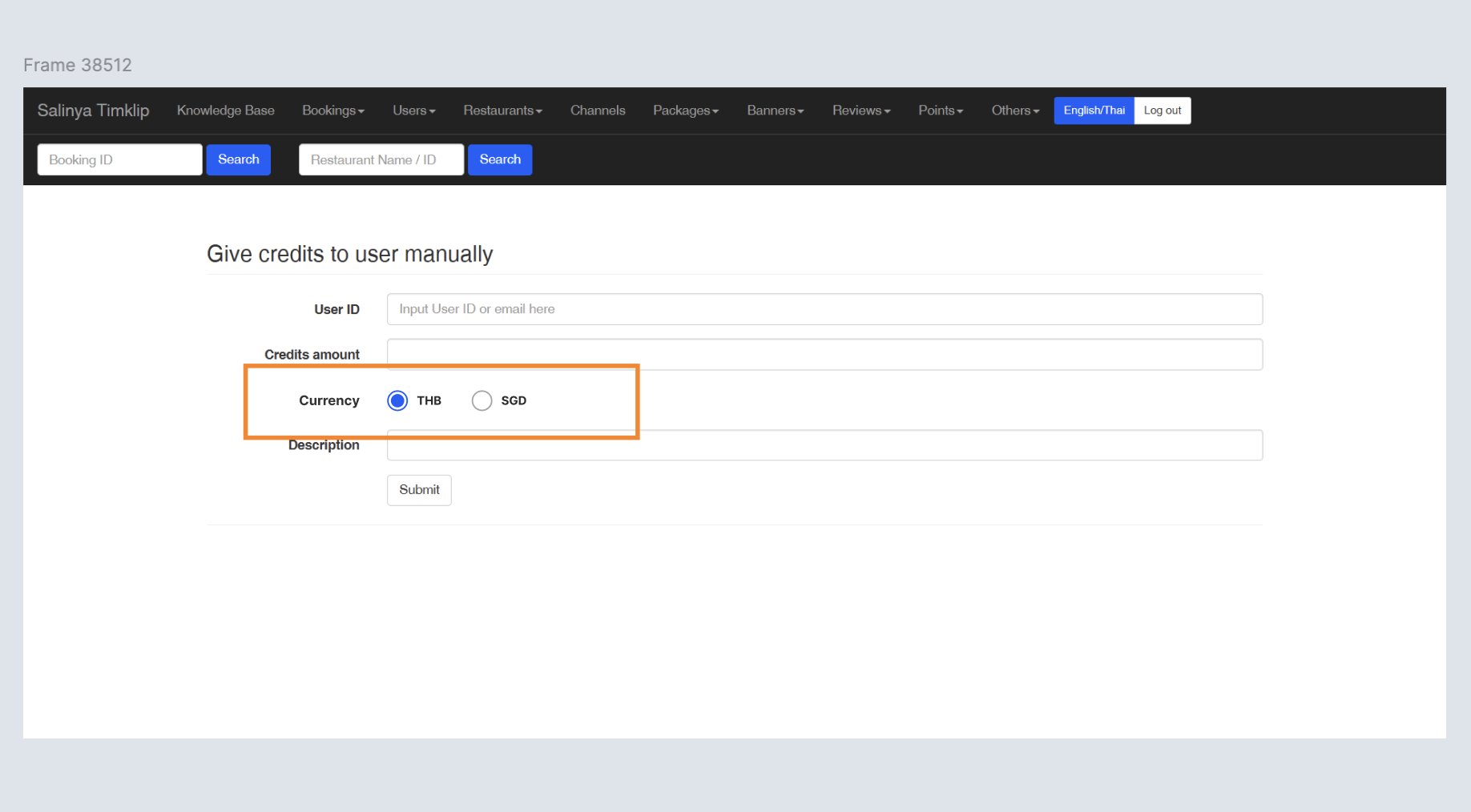1471x812 pixels.
Task: Expand the Packages menu
Action: [x=685, y=111]
